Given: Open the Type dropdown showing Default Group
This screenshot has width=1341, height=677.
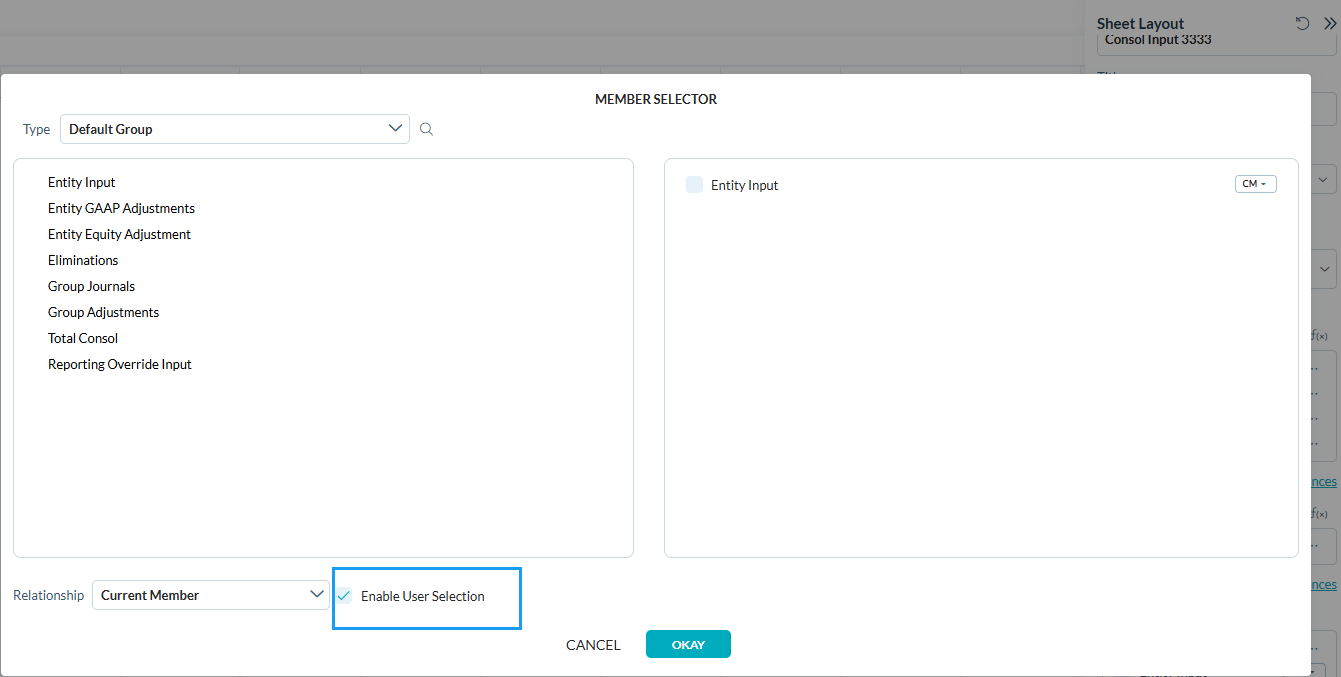Looking at the screenshot, I should 235,129.
